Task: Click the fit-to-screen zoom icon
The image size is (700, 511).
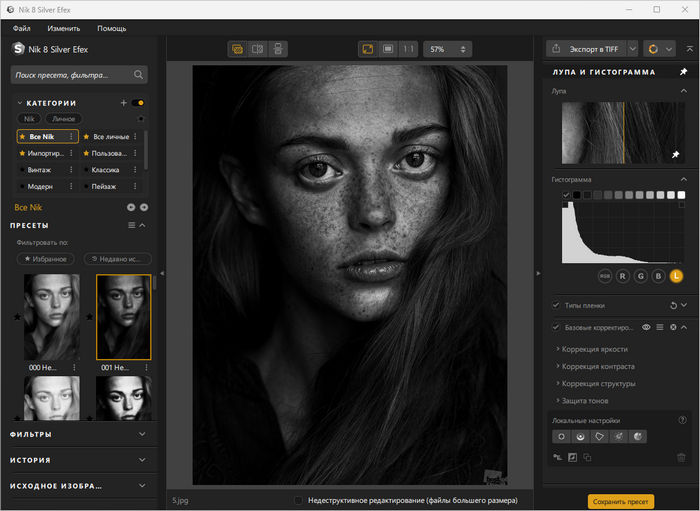Action: (367, 48)
